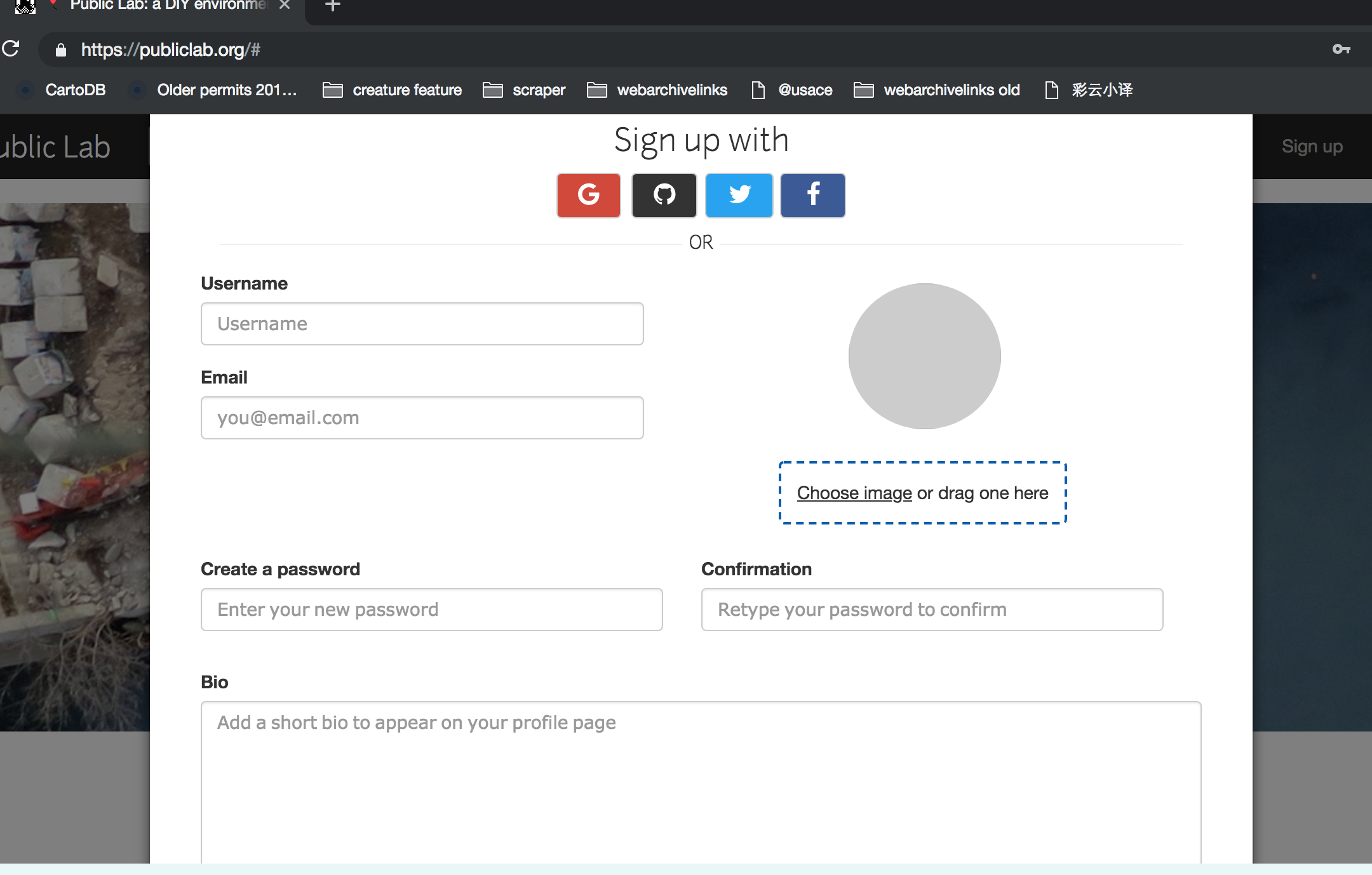The height and width of the screenshot is (875, 1372).
Task: Click the gray profile avatar placeholder
Action: (x=924, y=356)
